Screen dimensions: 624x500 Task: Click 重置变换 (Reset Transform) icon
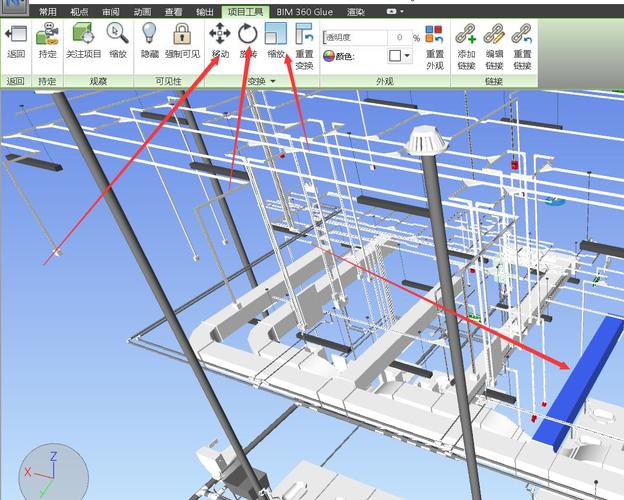click(x=304, y=33)
